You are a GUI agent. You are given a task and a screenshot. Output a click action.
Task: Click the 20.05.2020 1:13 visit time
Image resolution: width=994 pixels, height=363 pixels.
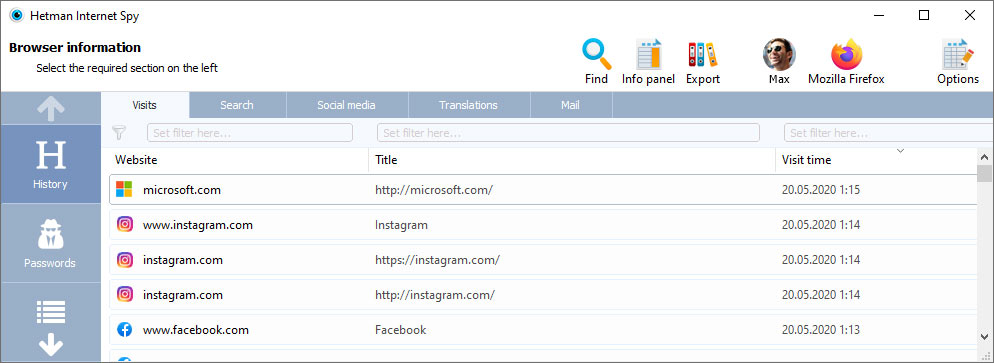821,330
